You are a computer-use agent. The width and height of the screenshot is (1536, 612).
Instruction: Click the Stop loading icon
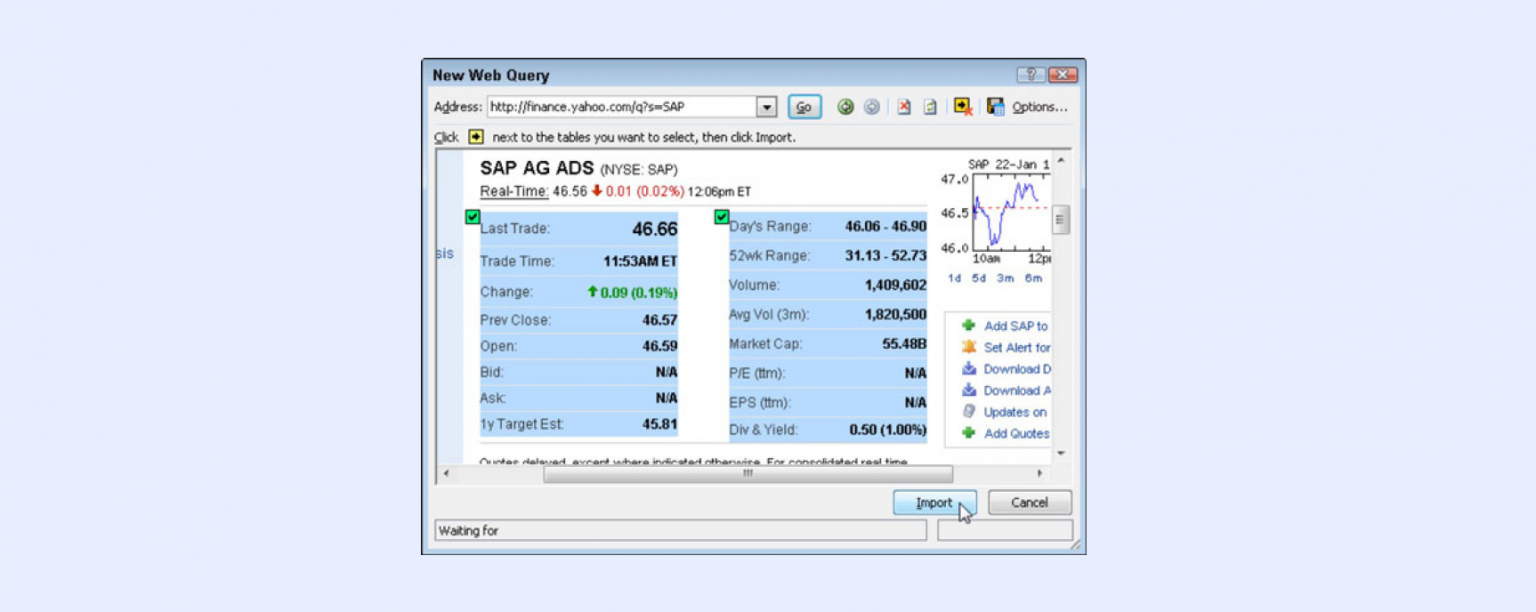[x=904, y=106]
